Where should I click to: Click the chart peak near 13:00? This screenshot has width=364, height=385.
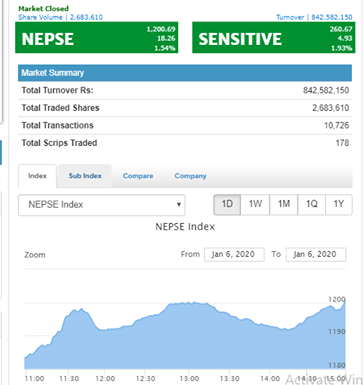tap(194, 302)
